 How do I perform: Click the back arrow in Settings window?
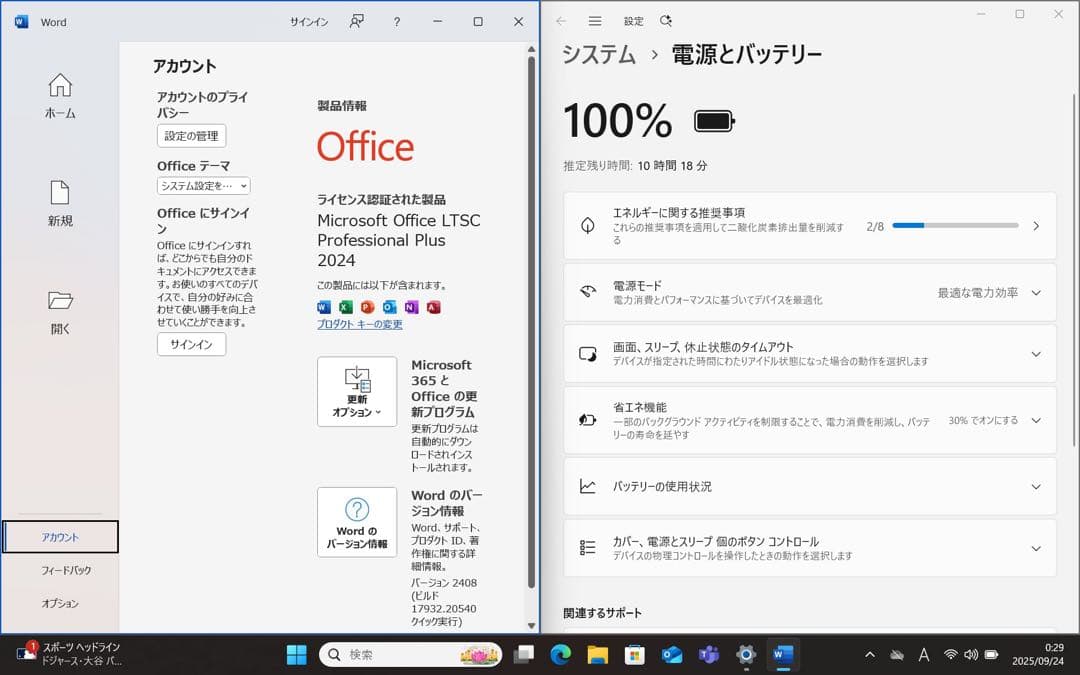click(x=561, y=21)
